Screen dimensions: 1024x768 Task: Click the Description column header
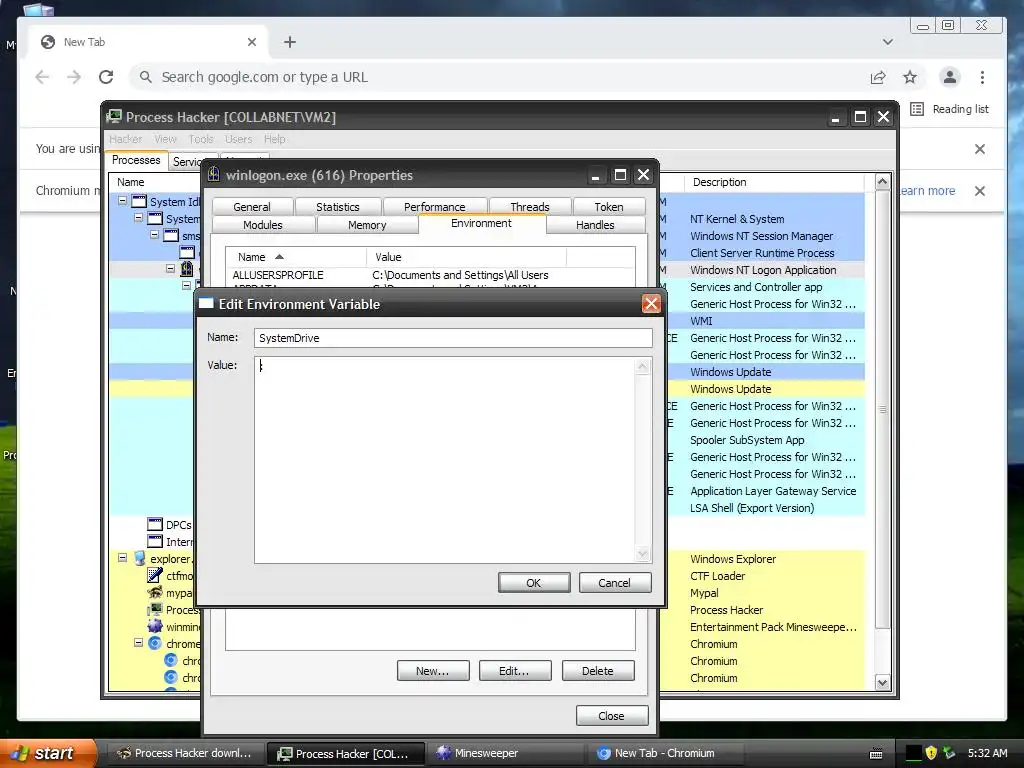click(775, 182)
